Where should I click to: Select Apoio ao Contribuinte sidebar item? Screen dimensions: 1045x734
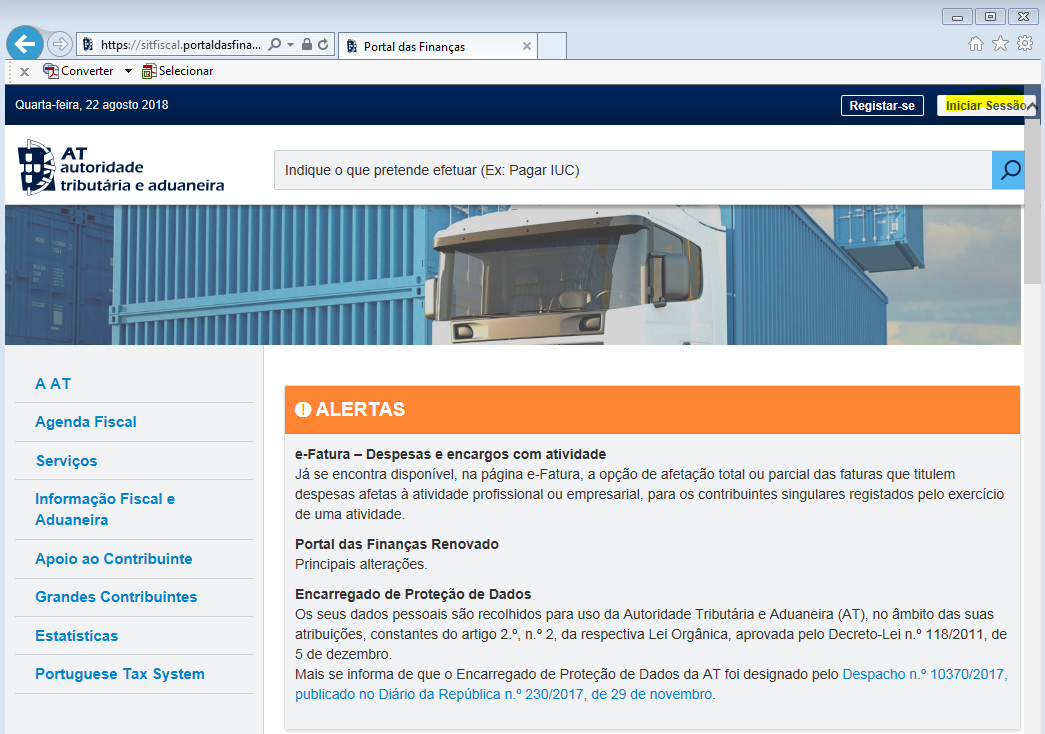click(x=113, y=559)
